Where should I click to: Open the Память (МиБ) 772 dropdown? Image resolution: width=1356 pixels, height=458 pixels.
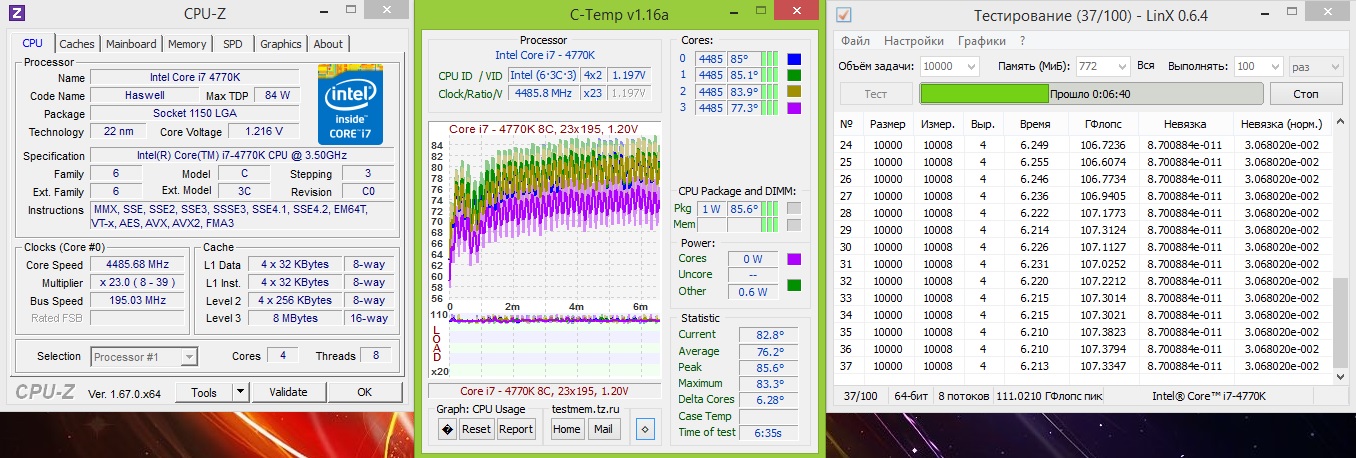[x=1103, y=66]
